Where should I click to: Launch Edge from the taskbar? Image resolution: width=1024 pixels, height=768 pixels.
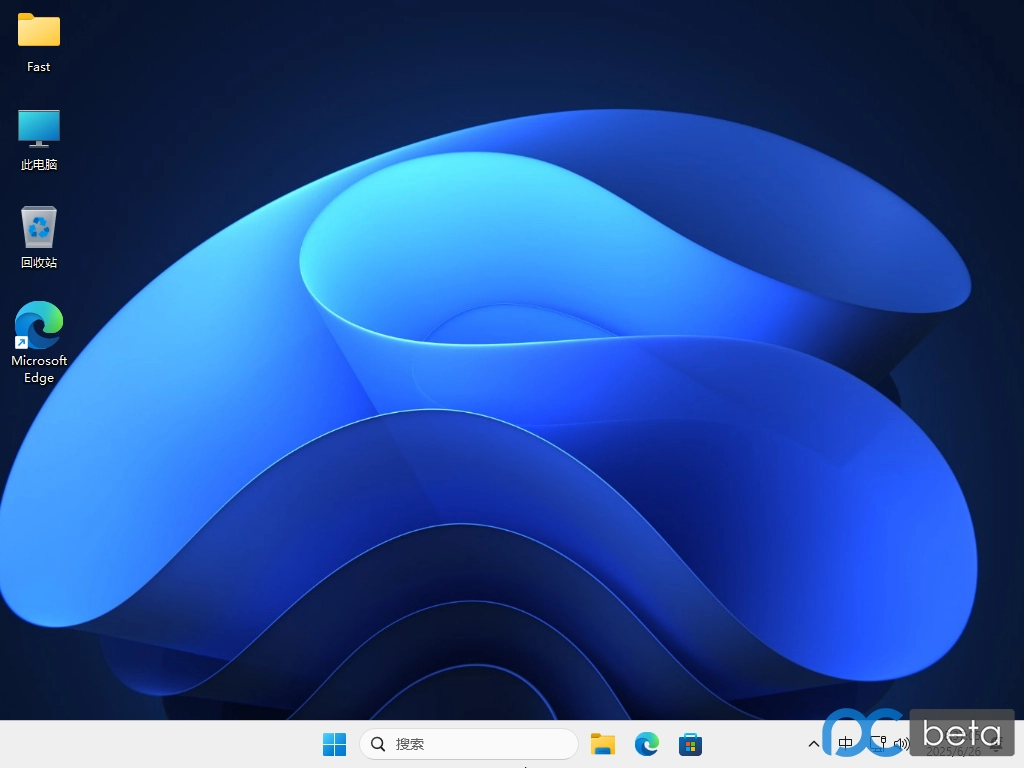pyautogui.click(x=647, y=744)
